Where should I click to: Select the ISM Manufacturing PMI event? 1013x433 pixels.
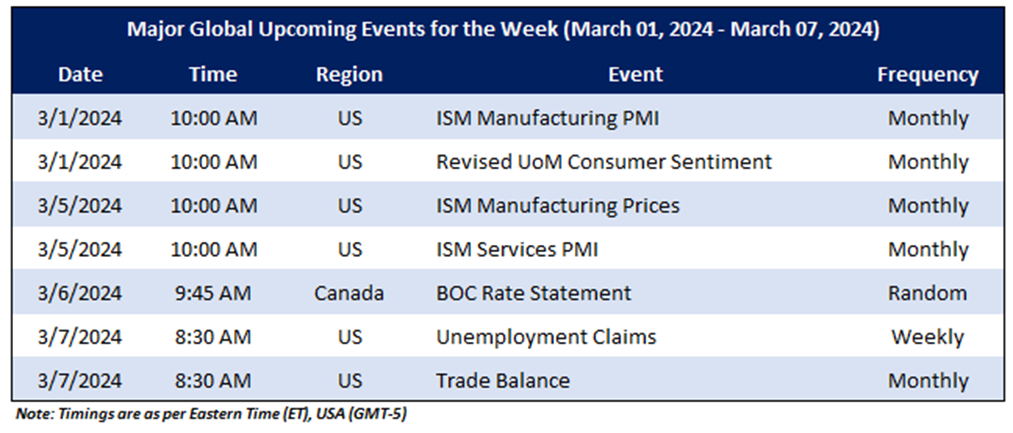547,118
